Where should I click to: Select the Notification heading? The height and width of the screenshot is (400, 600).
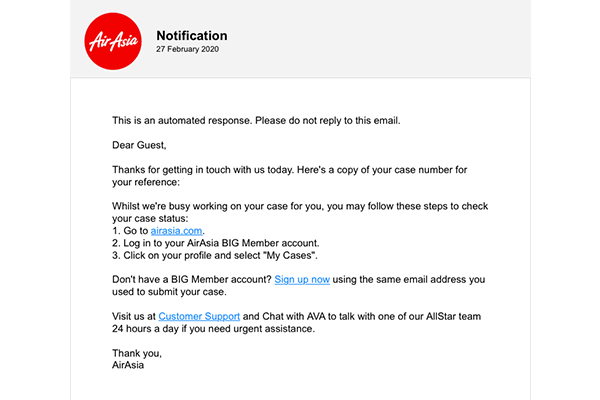(x=192, y=36)
